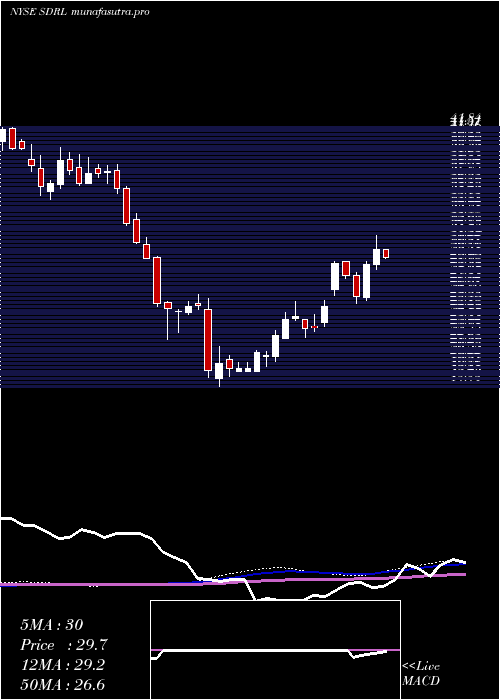
Task: Click the Price : 29.7 value
Action: (63, 645)
